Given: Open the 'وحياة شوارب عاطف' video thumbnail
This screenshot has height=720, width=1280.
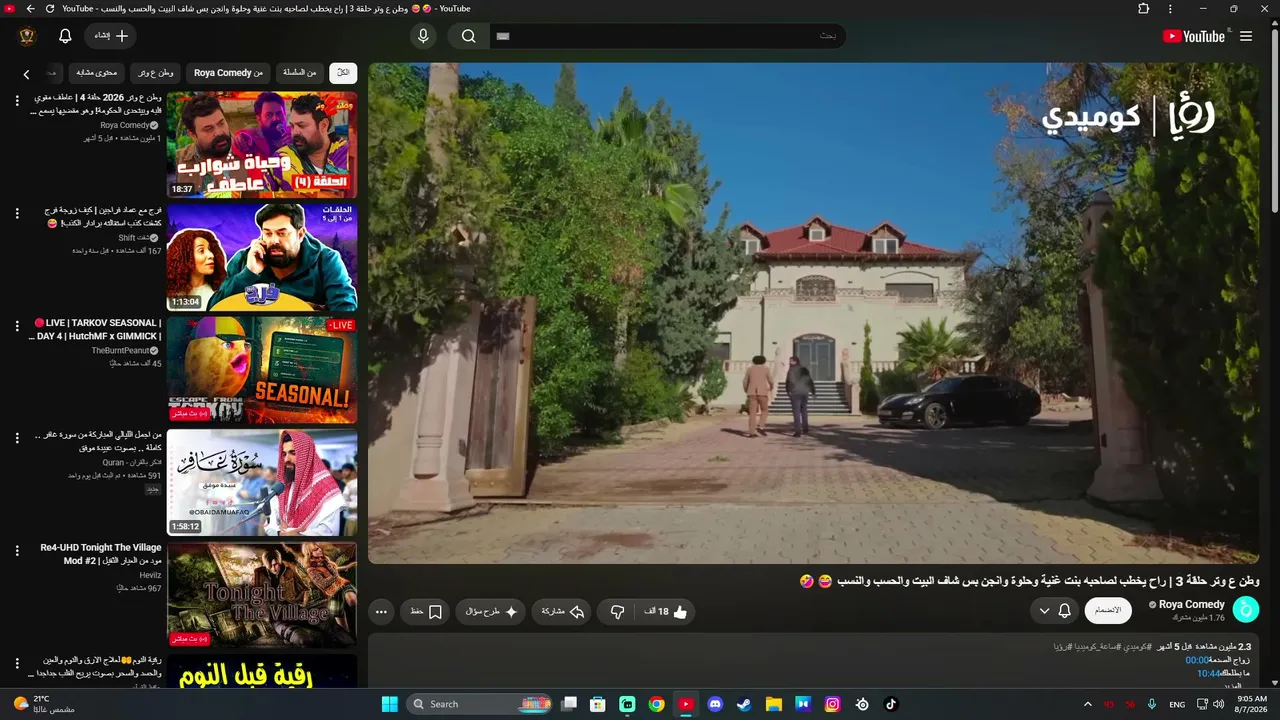Looking at the screenshot, I should click(x=262, y=145).
